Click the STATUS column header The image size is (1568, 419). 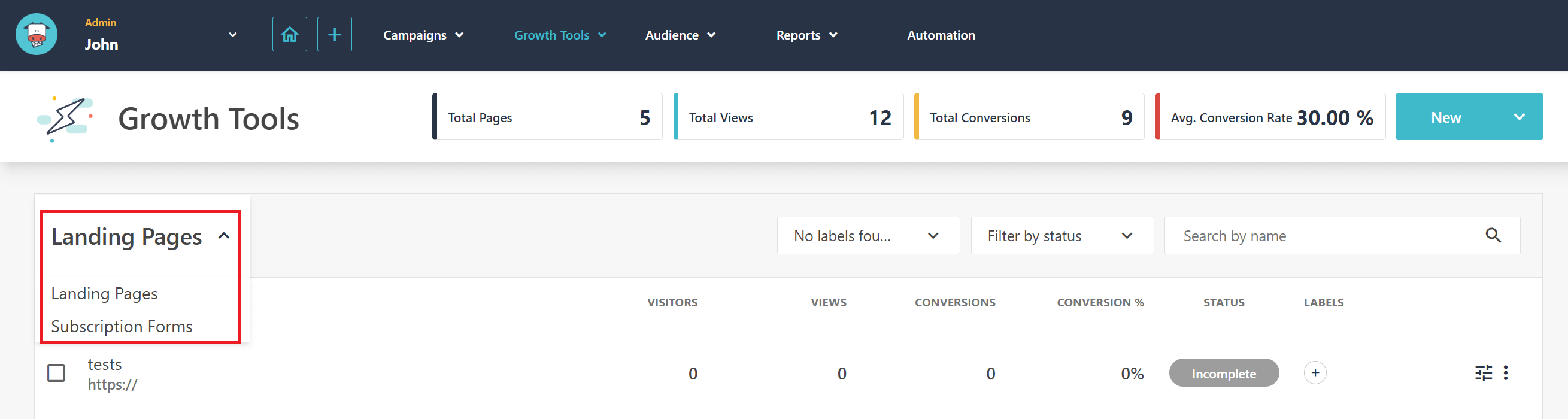1224,303
